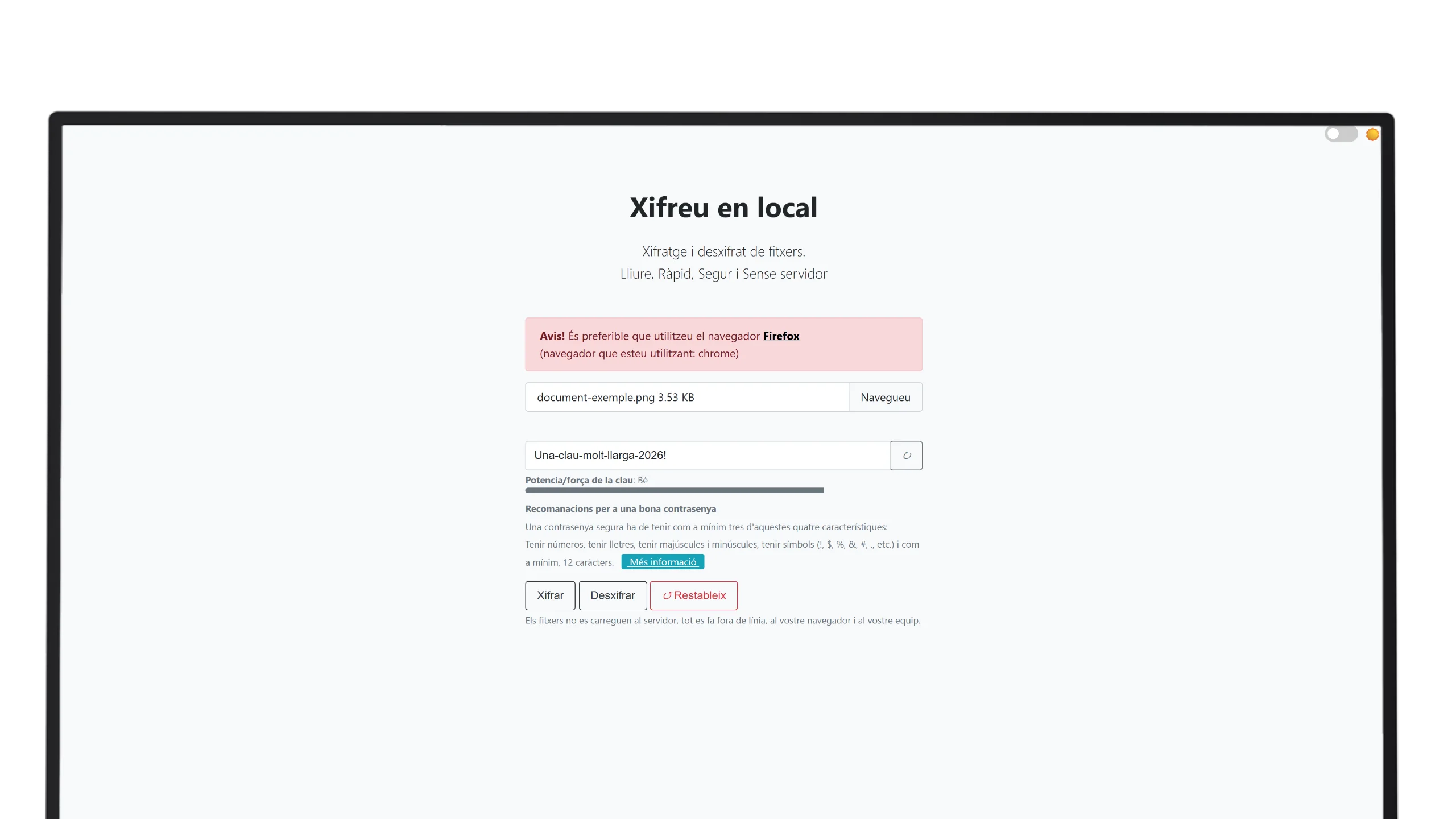Reset the form with Restableix

click(694, 595)
